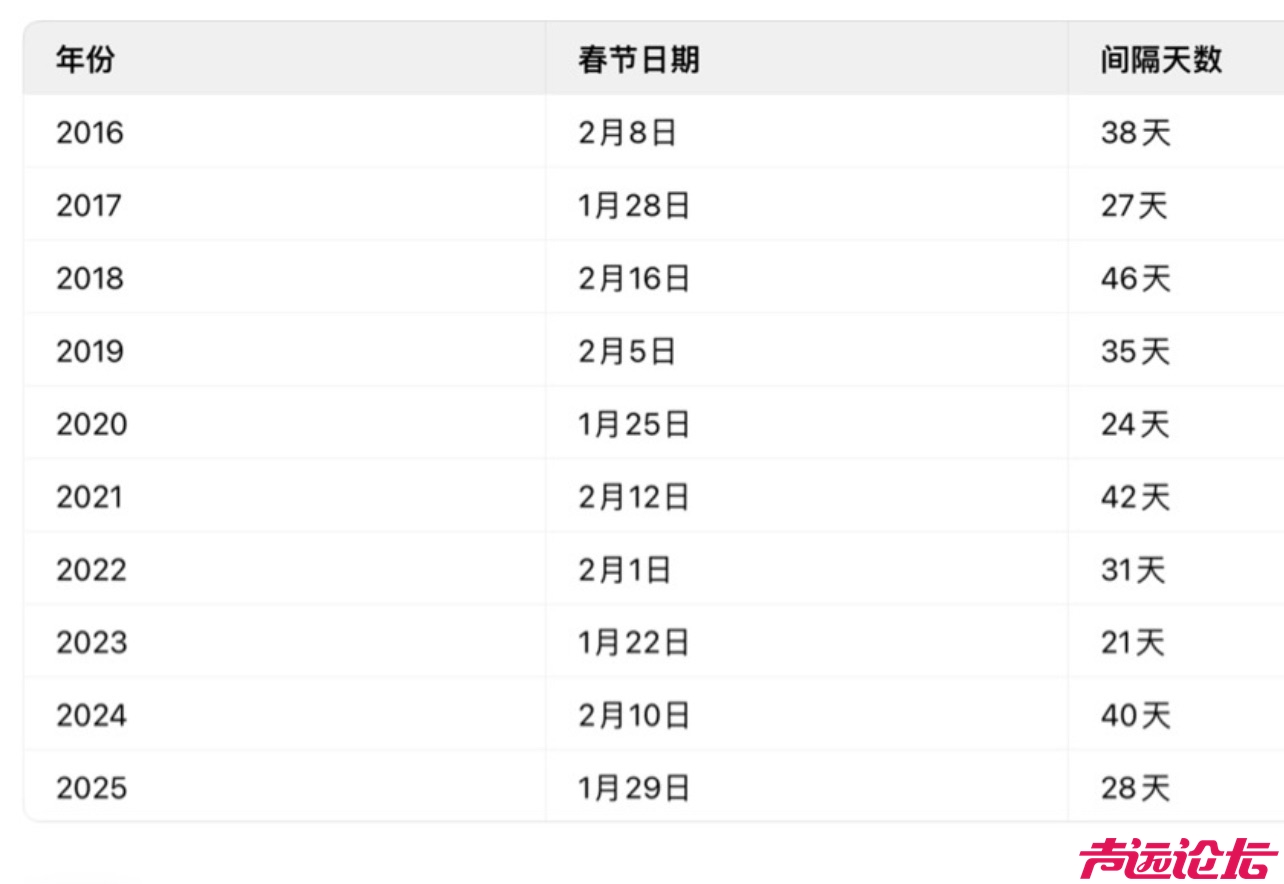Click the 28天 interval cell

click(x=1135, y=789)
